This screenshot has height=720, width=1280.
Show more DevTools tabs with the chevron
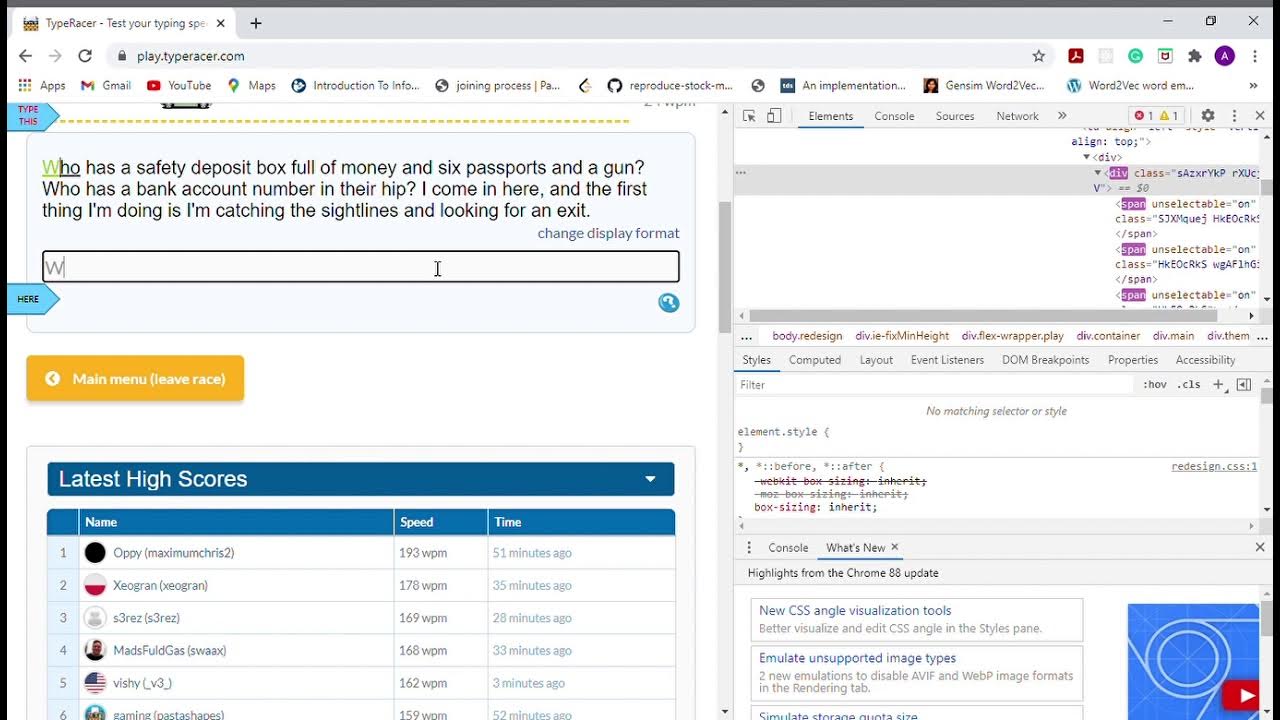pyautogui.click(x=1062, y=116)
